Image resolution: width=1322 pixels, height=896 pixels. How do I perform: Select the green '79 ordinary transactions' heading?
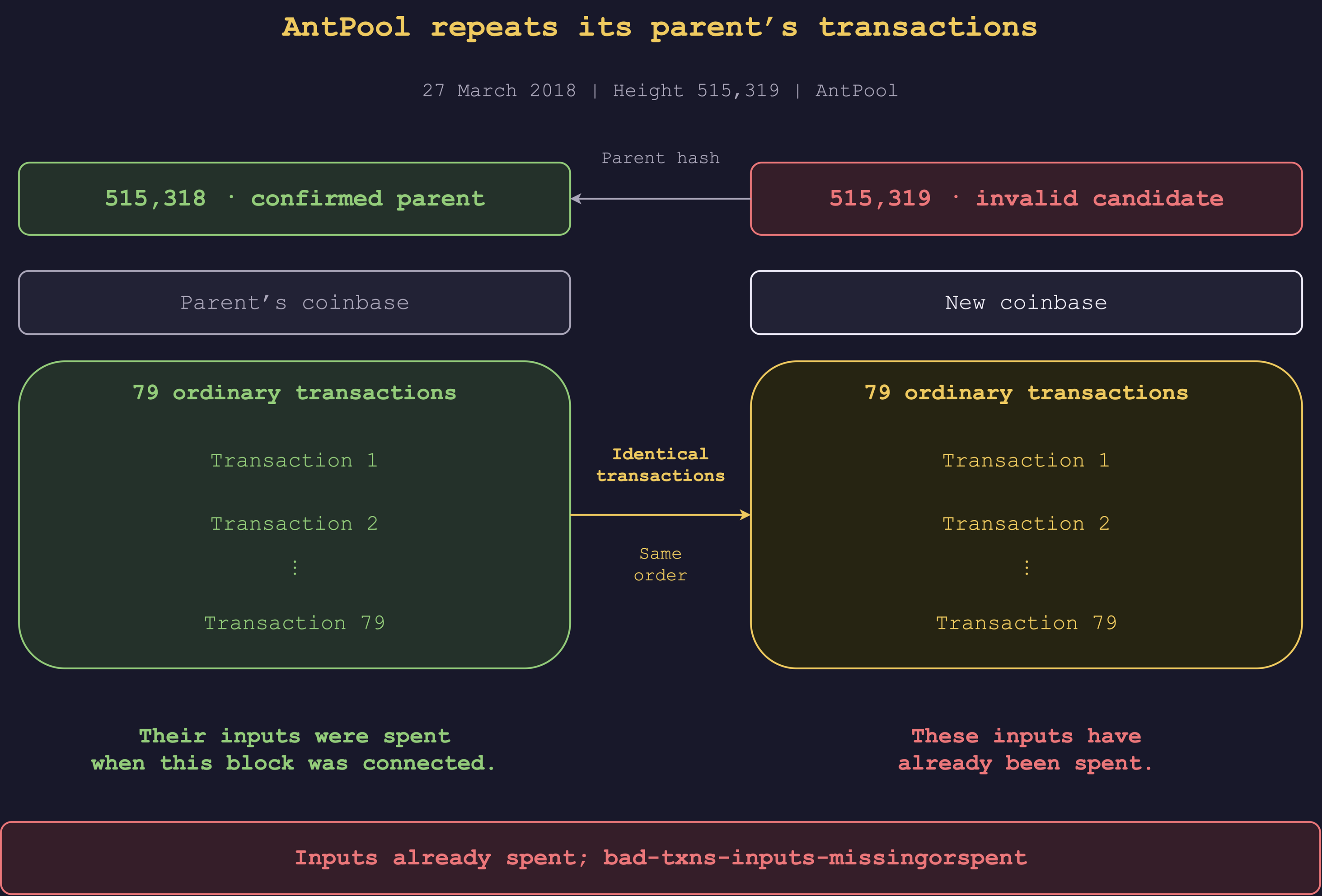[295, 393]
